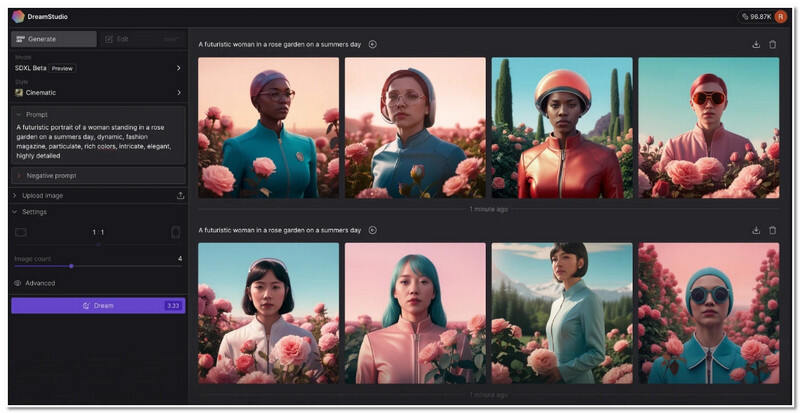Select the portrait aspect ratio icon
The height and width of the screenshot is (413, 800).
click(176, 232)
